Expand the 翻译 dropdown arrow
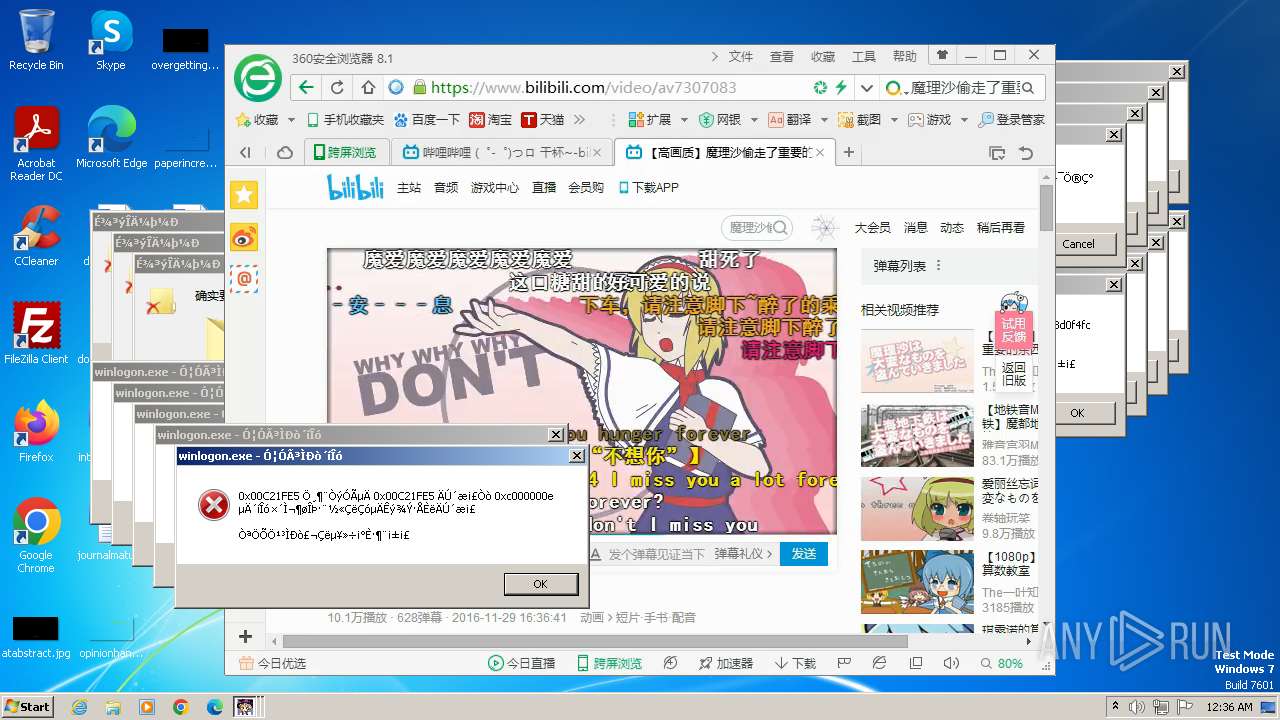This screenshot has width=1280, height=720. pos(824,120)
